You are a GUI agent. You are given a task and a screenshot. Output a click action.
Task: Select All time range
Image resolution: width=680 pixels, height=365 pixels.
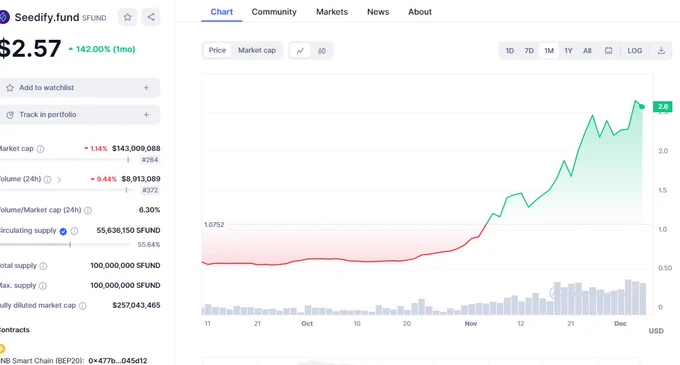point(587,51)
